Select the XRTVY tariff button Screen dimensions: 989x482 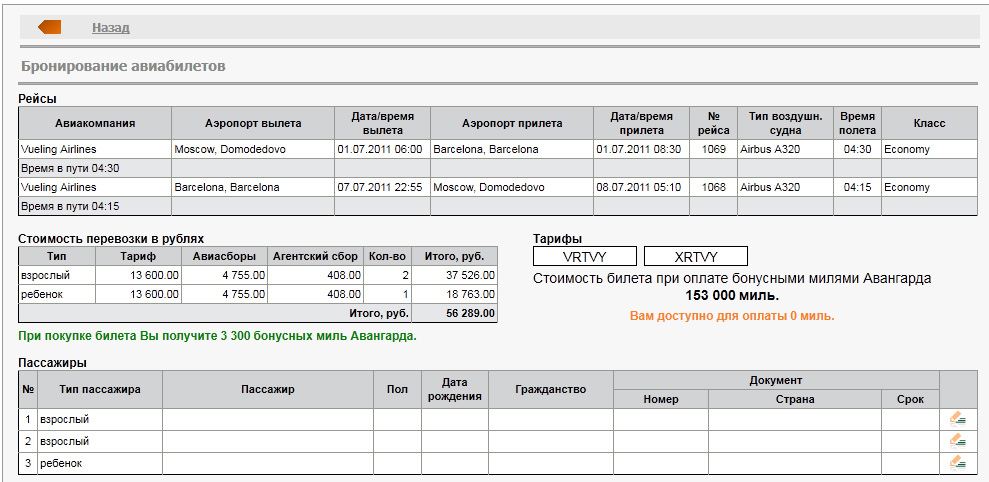click(695, 256)
